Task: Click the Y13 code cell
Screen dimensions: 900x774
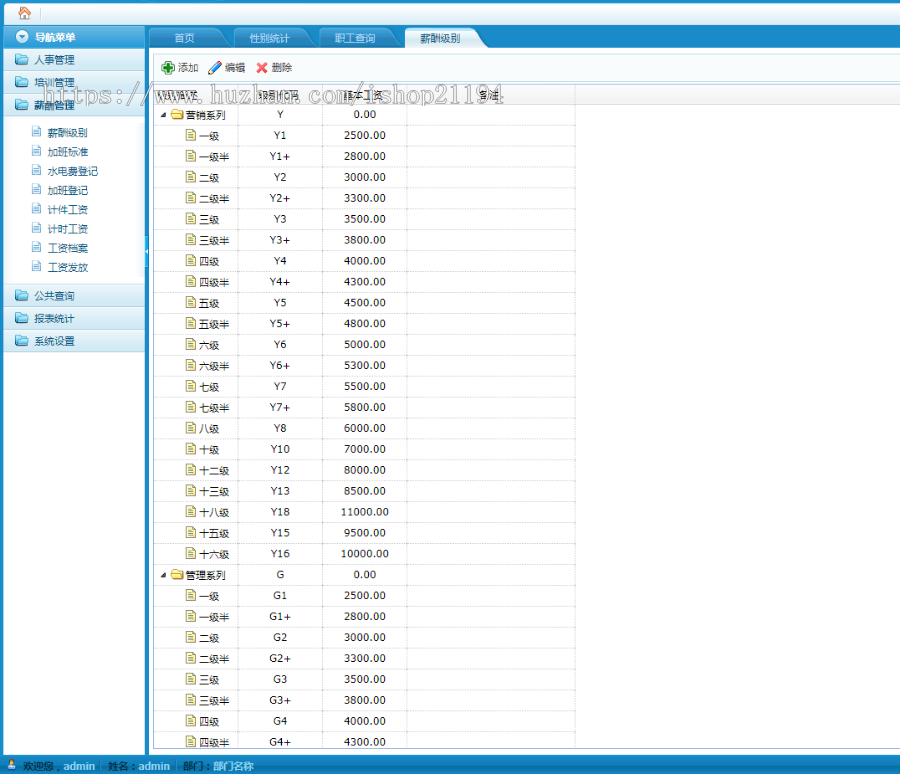Action: click(280, 491)
